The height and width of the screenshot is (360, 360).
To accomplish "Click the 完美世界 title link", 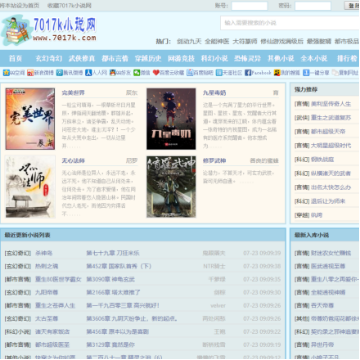I will pos(73,93).
